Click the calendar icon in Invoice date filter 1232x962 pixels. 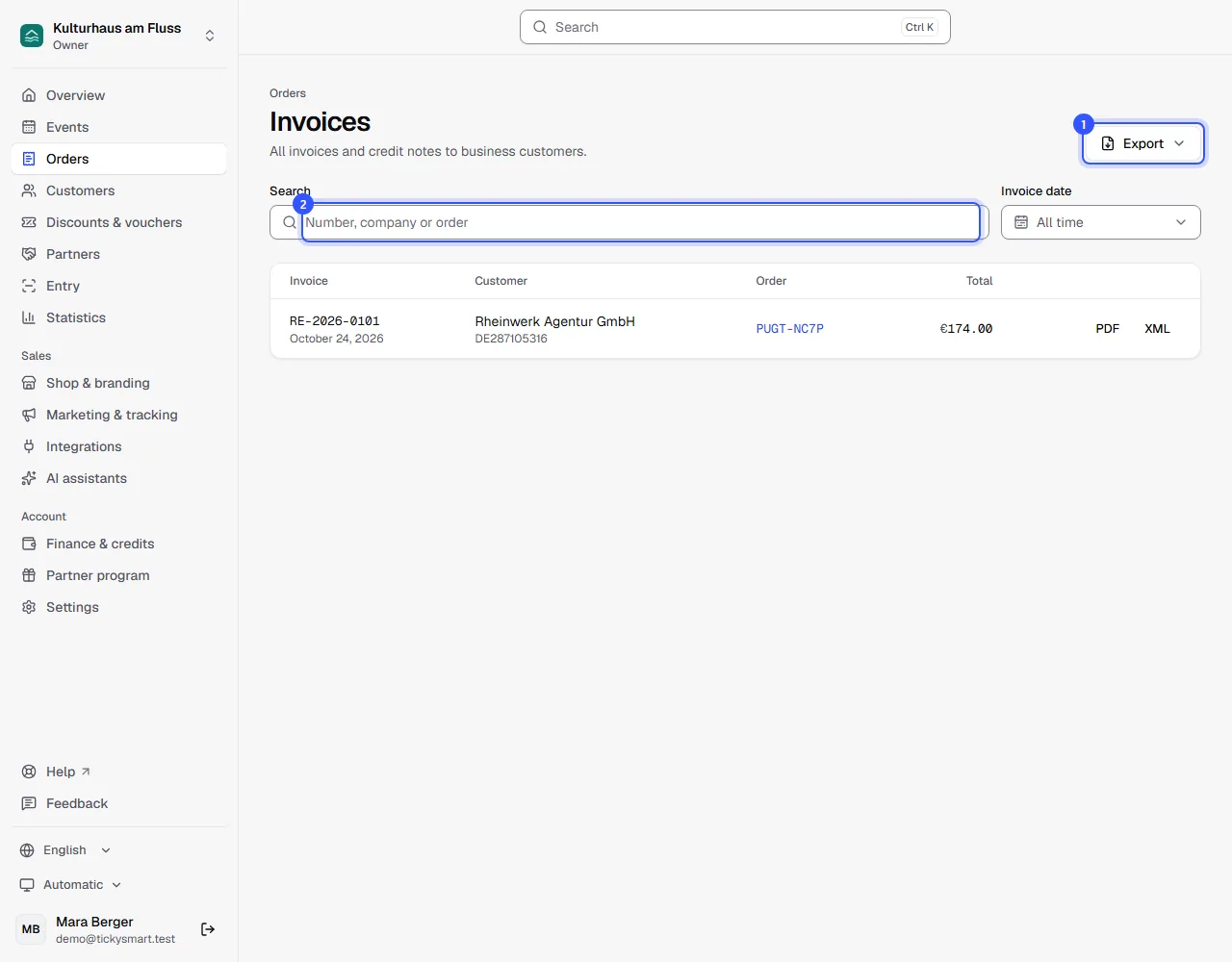click(x=1021, y=222)
